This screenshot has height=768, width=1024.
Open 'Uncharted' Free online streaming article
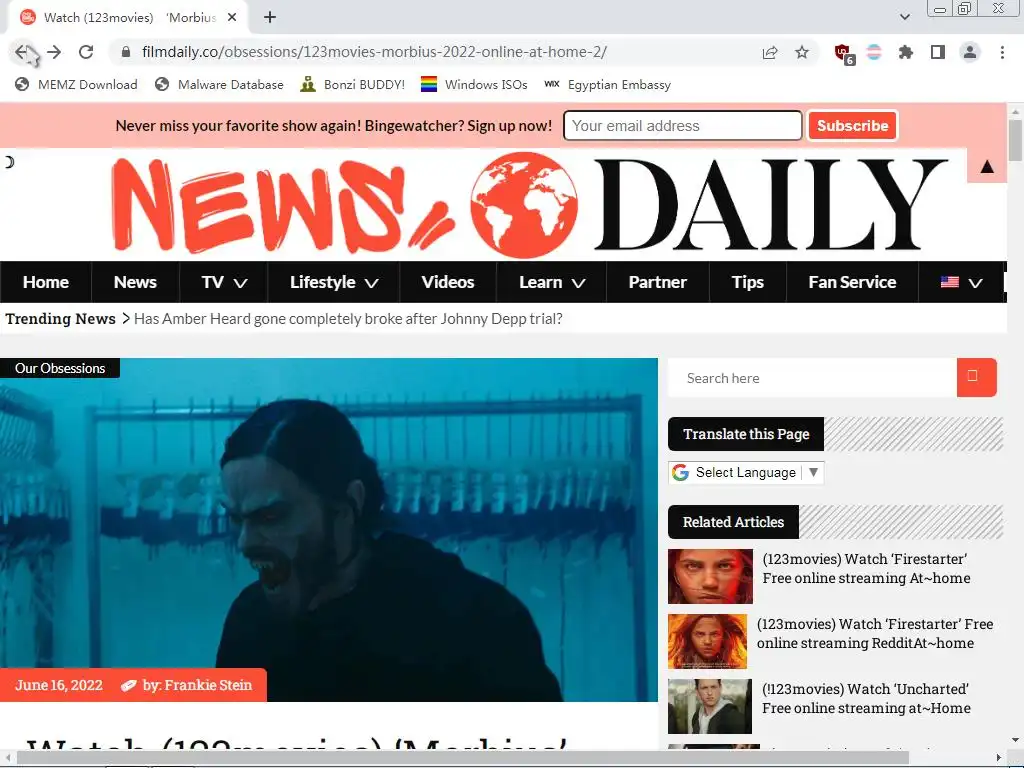(866, 698)
